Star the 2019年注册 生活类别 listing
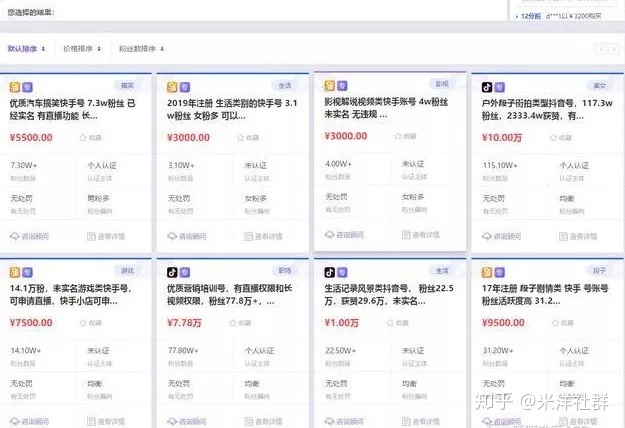This screenshot has width=625, height=428. pyautogui.click(x=240, y=138)
